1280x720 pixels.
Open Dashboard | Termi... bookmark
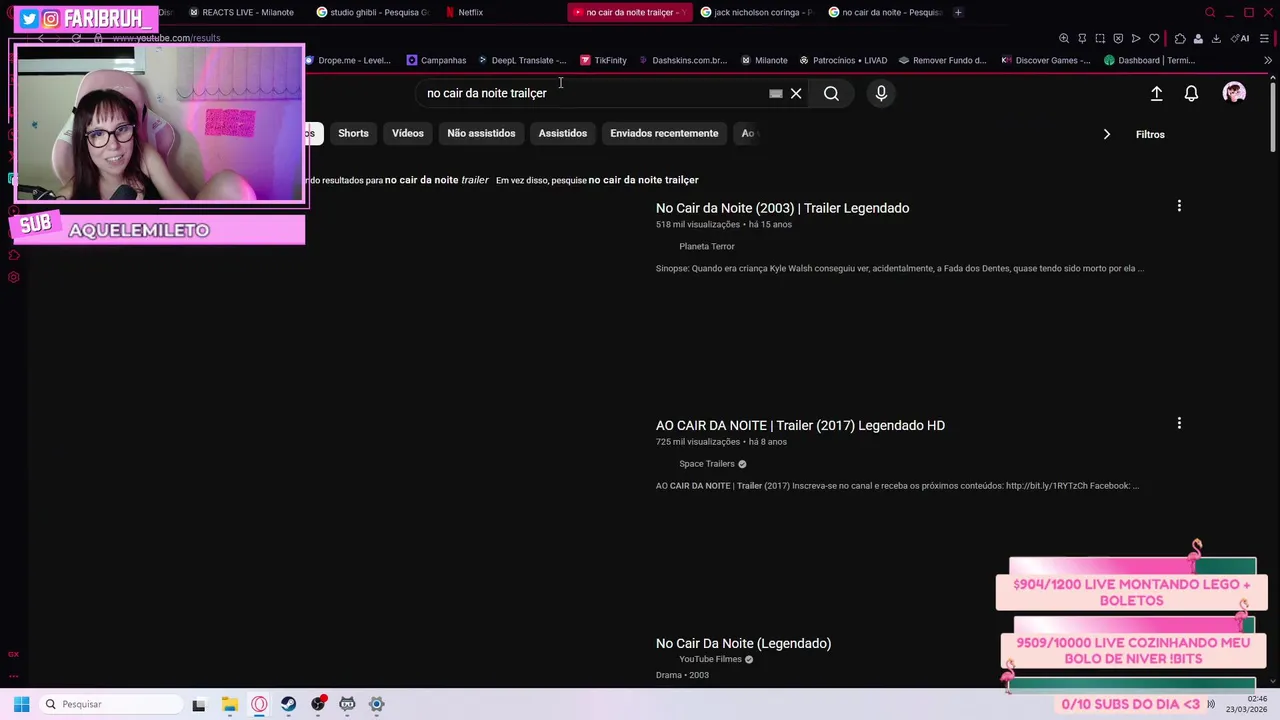tap(1149, 60)
